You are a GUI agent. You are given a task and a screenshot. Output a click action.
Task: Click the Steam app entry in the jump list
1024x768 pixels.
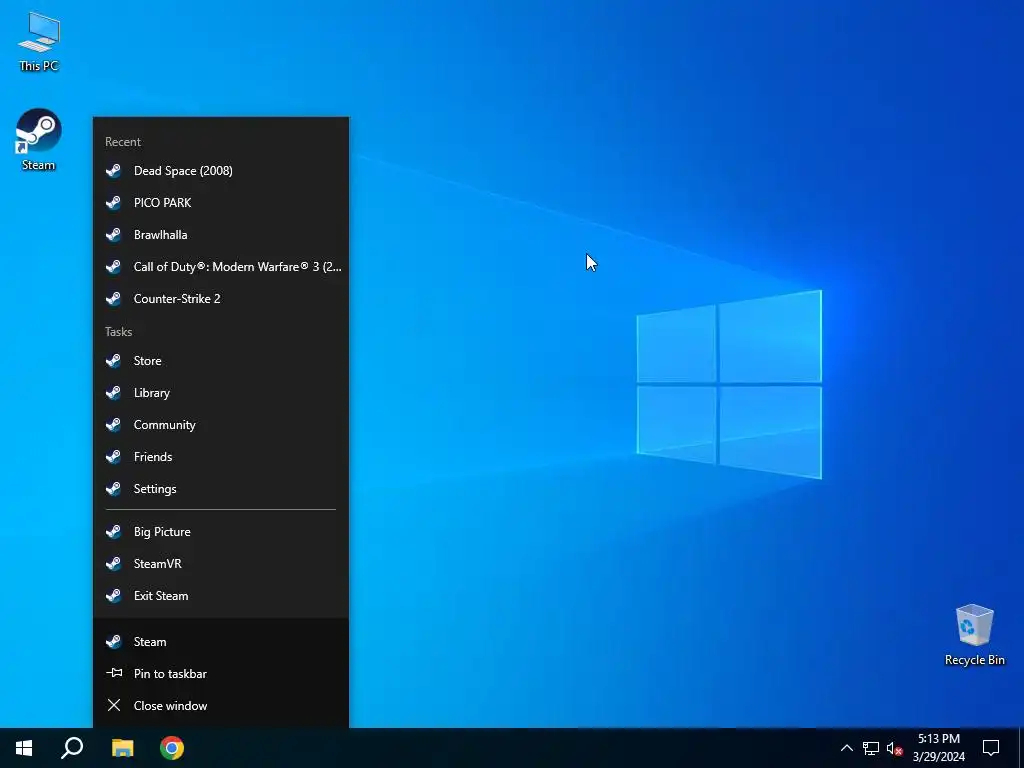click(x=221, y=641)
